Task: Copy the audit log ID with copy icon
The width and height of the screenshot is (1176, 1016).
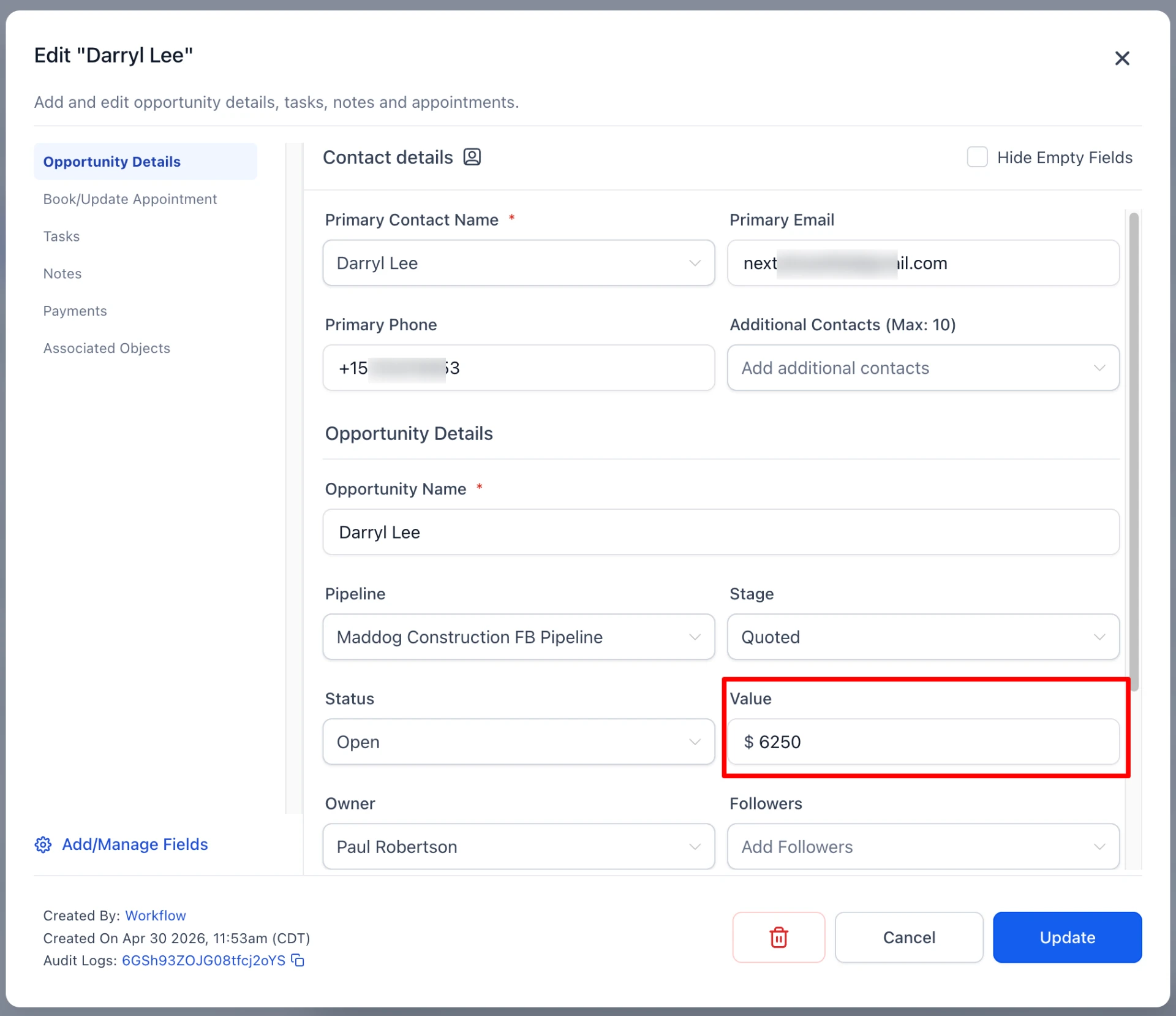Action: pyautogui.click(x=298, y=960)
